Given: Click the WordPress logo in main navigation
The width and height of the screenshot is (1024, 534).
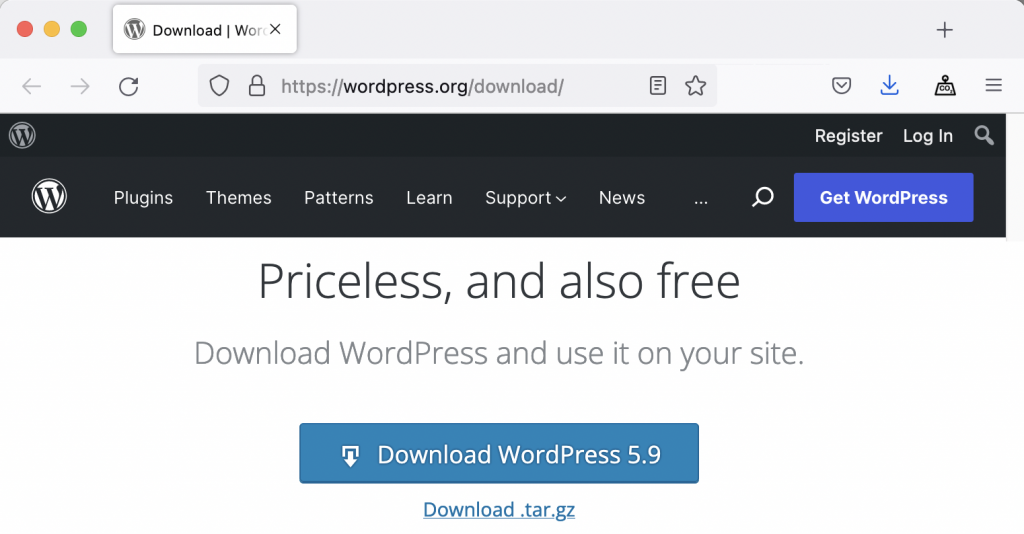Looking at the screenshot, I should 49,197.
